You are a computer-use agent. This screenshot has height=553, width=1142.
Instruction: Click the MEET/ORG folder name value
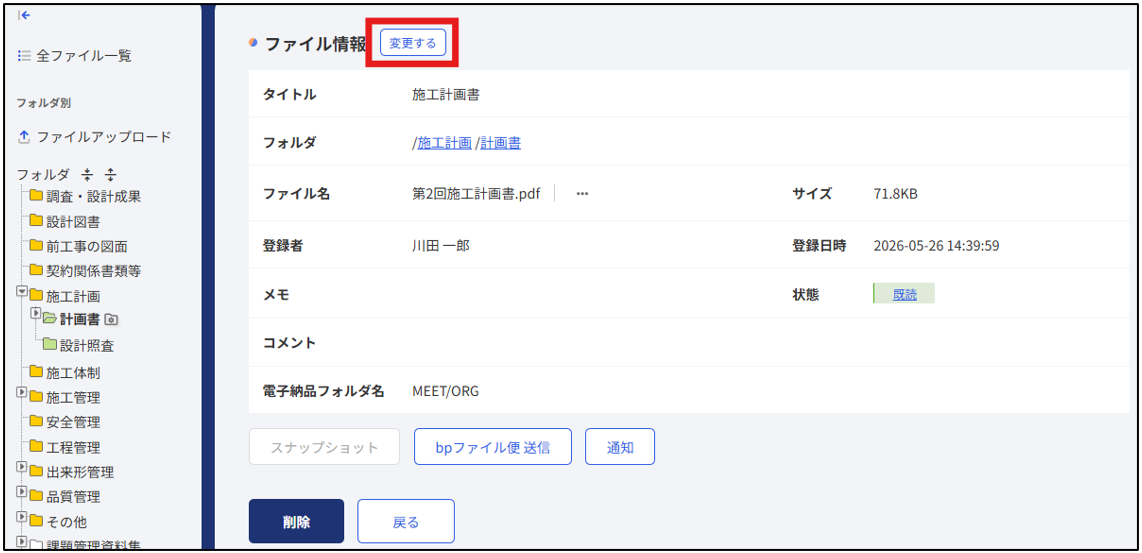(446, 391)
